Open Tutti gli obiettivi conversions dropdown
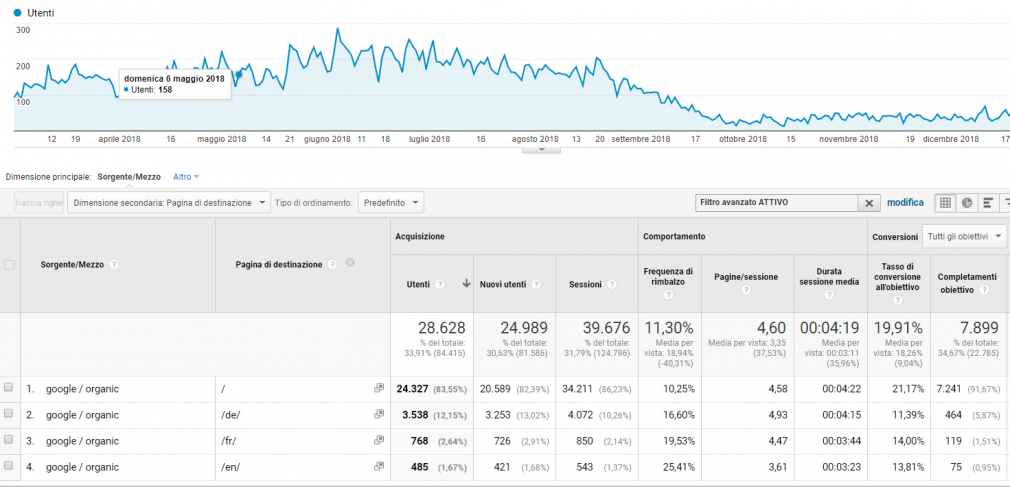 pyautogui.click(x=964, y=236)
